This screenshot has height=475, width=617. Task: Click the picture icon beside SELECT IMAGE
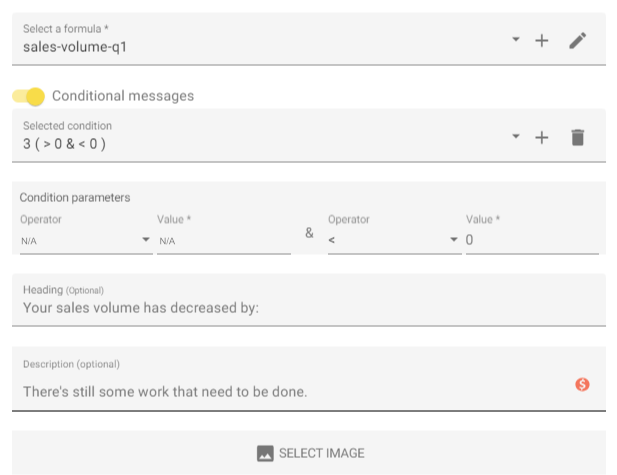[265, 453]
